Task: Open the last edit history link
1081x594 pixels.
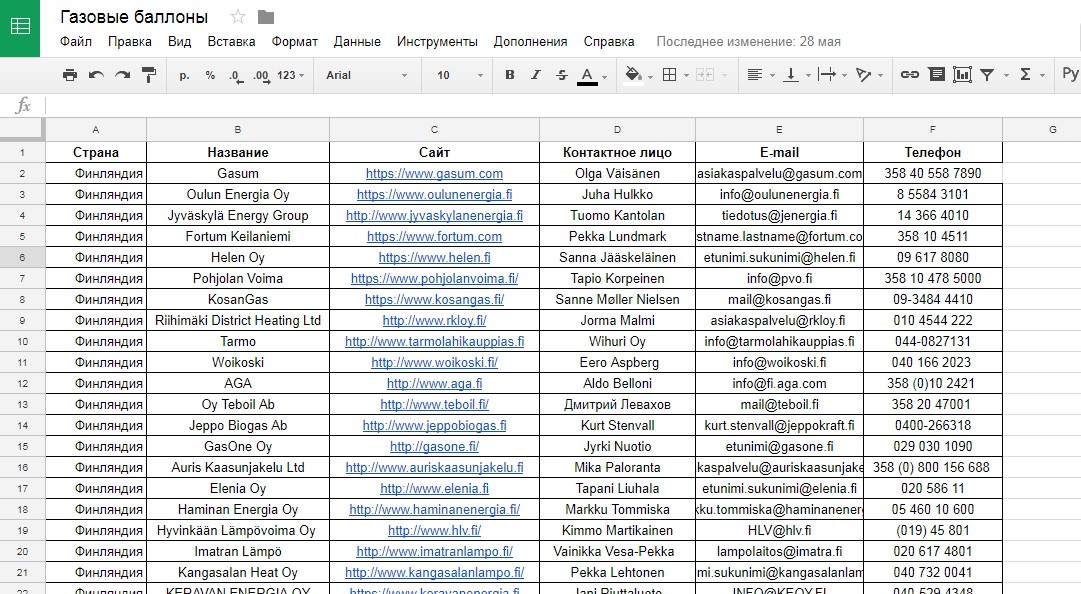Action: click(748, 41)
